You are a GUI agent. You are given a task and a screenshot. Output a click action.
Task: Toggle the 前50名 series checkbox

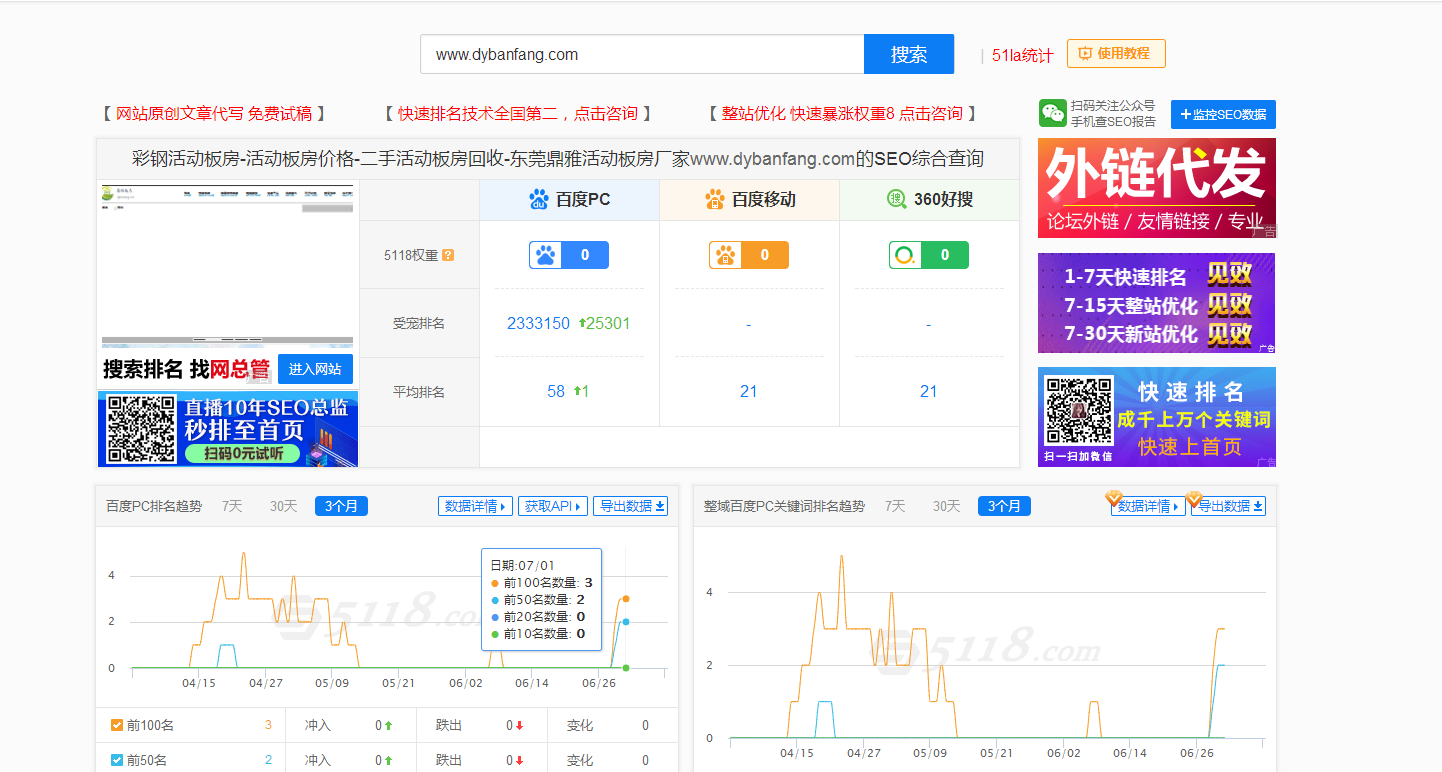pos(116,760)
